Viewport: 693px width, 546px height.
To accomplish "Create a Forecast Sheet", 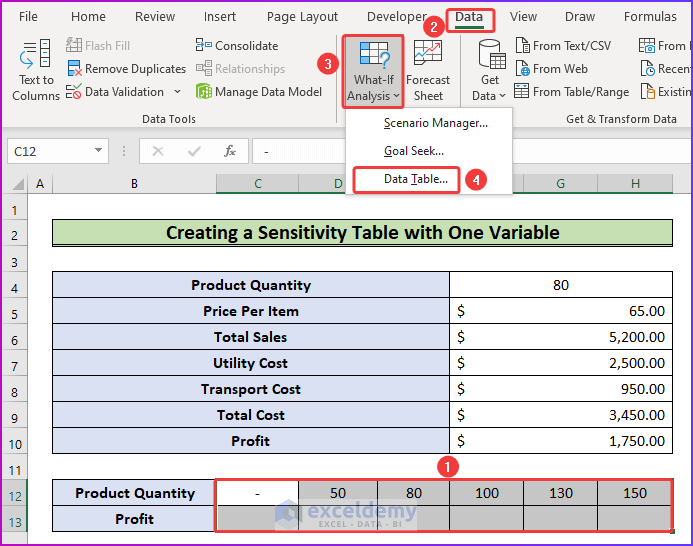I will tap(427, 71).
